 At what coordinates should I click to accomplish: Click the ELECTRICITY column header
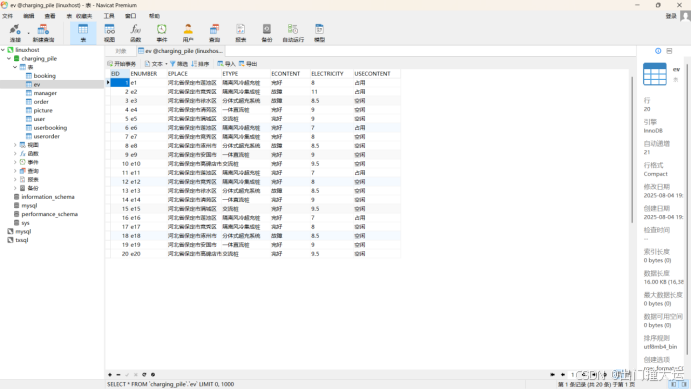[x=331, y=74]
